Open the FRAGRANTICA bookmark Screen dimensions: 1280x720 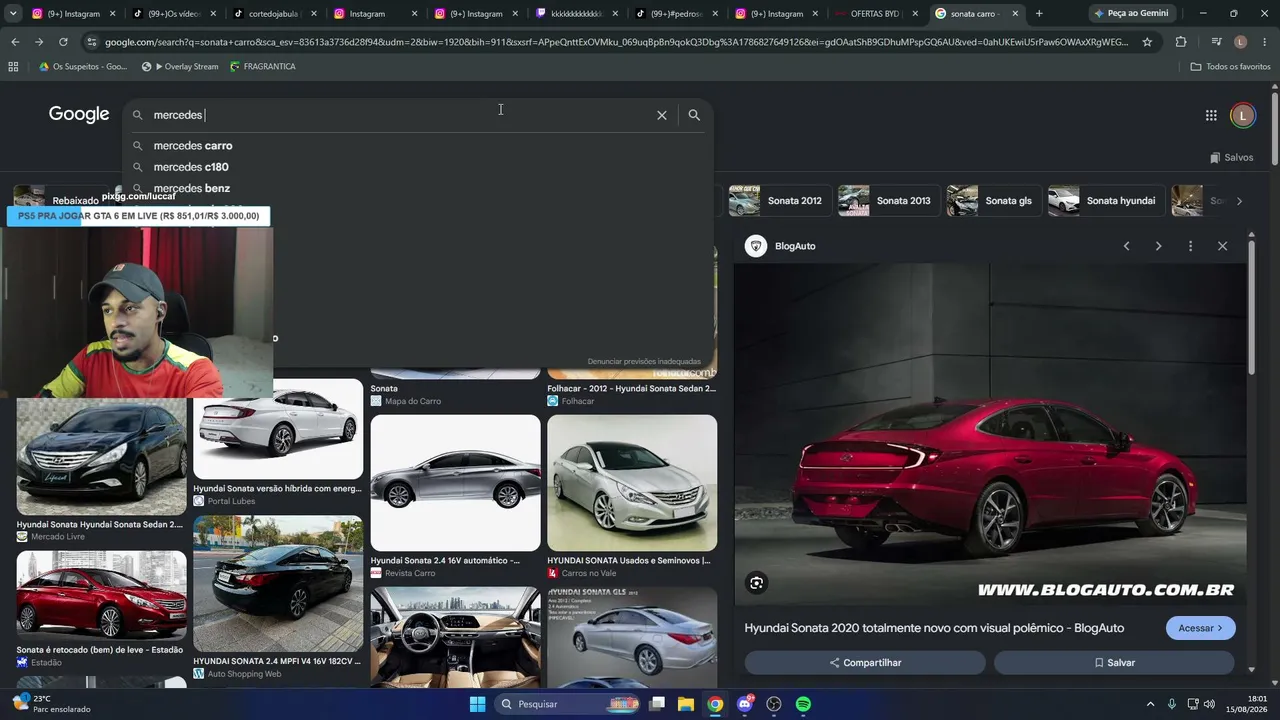pos(262,66)
